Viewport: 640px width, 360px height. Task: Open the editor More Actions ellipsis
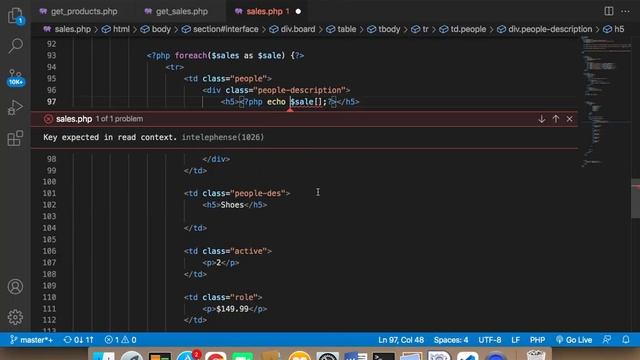click(x=625, y=11)
